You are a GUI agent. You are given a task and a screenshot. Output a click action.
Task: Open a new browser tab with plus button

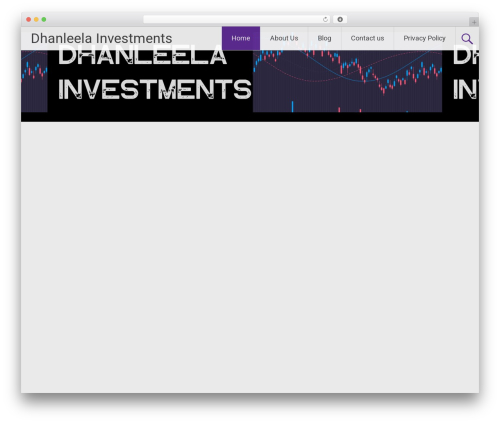[x=474, y=22]
